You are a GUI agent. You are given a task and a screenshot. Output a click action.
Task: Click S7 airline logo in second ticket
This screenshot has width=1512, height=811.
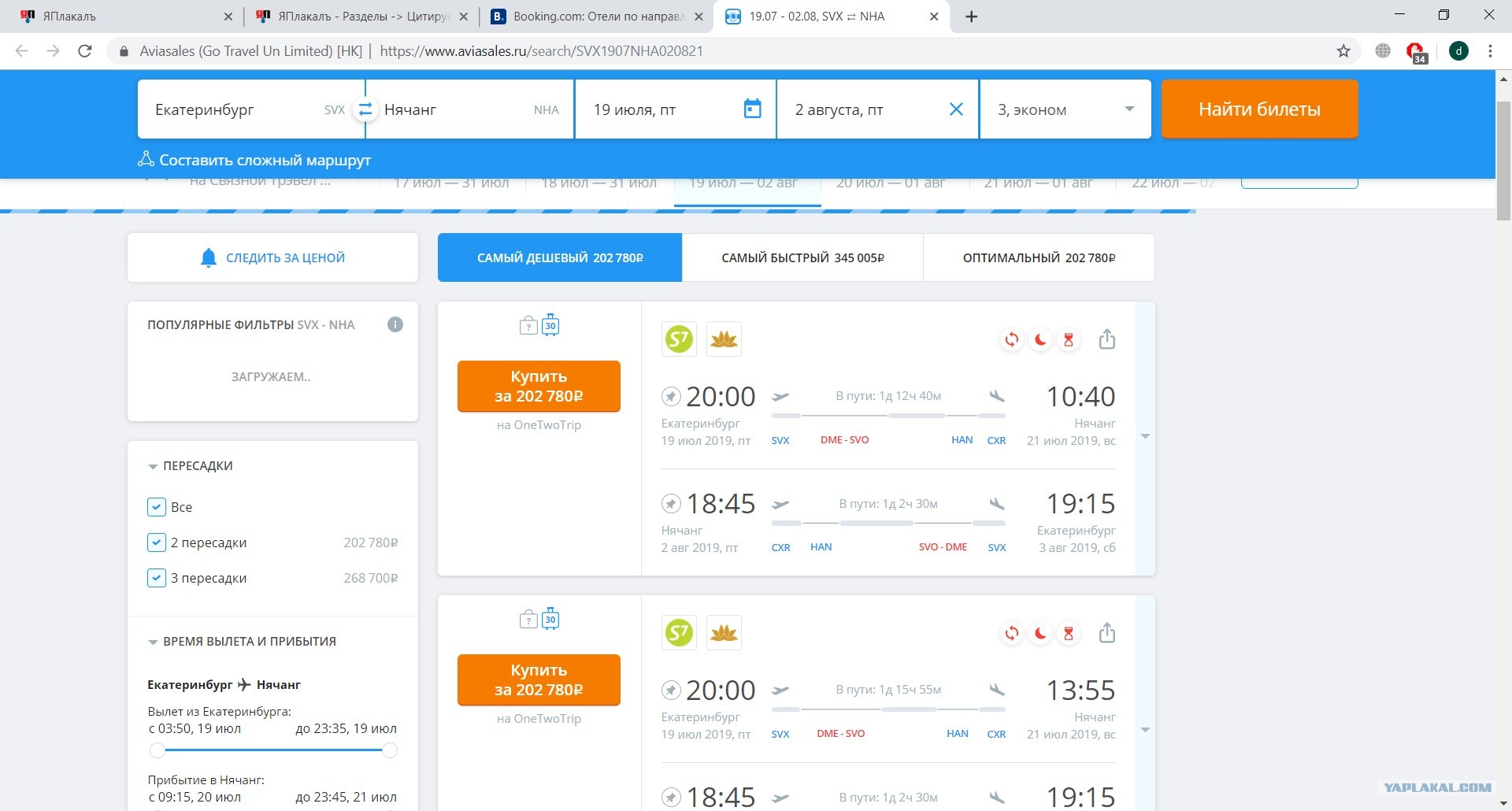pos(679,633)
